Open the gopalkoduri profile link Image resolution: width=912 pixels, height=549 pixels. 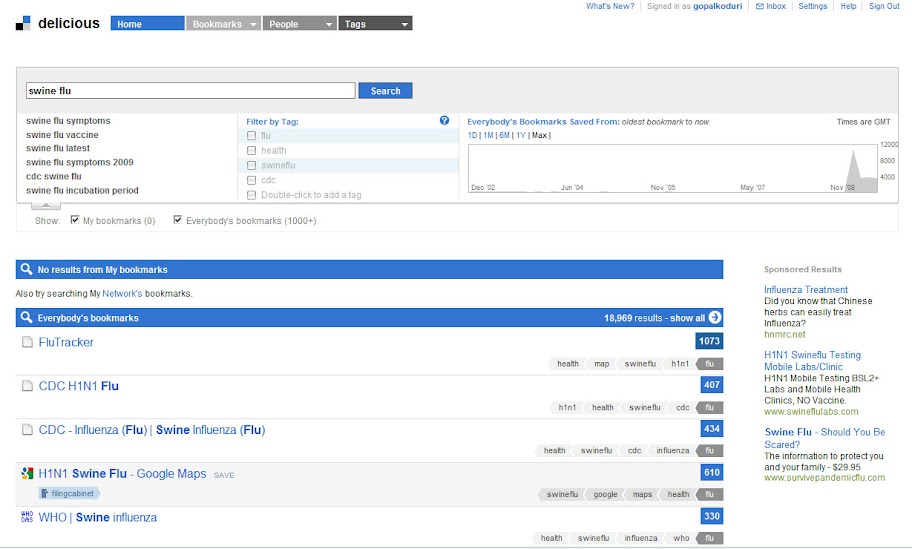point(717,6)
